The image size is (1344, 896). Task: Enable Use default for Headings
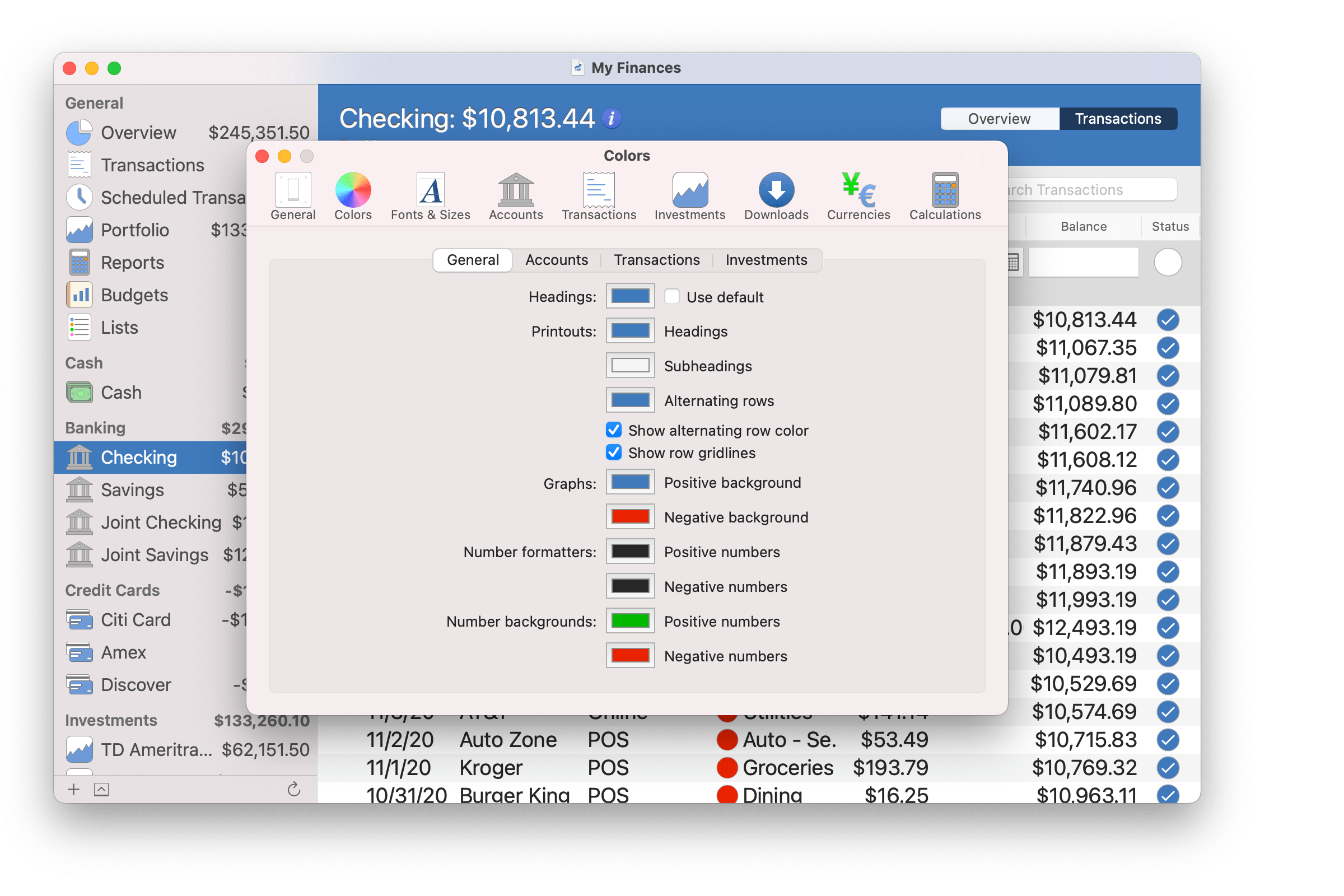point(672,297)
